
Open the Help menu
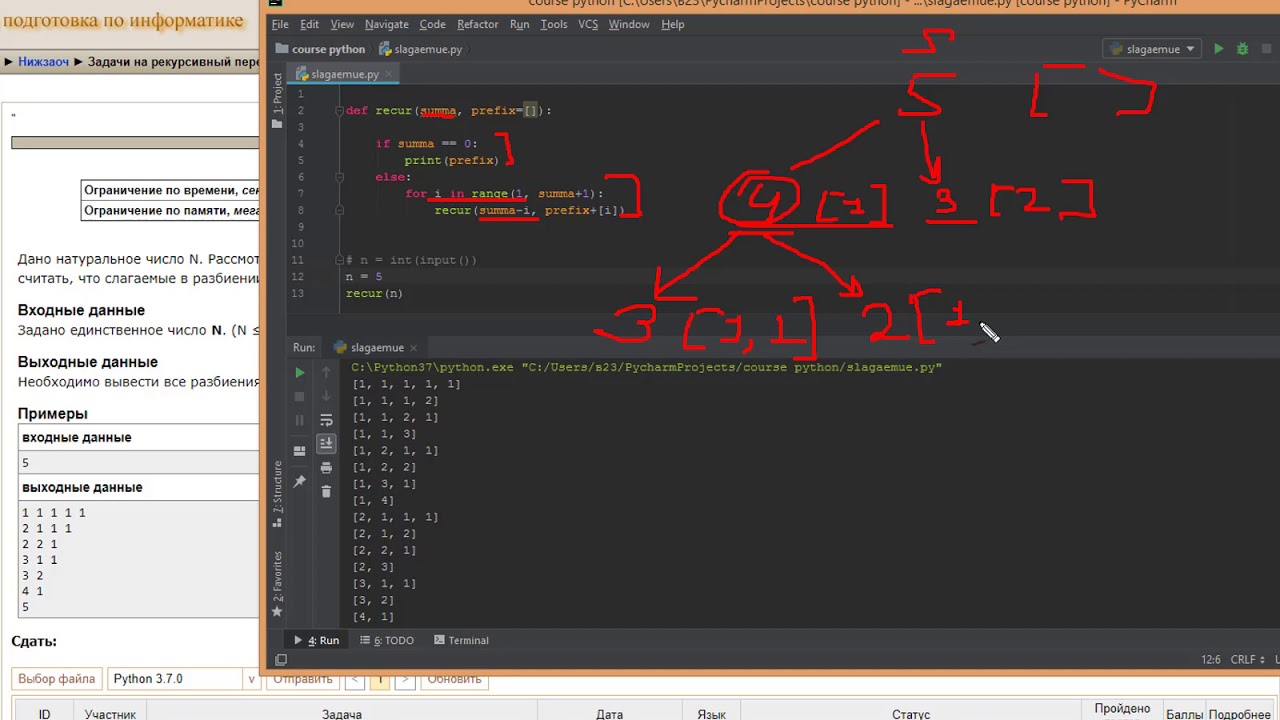673,24
